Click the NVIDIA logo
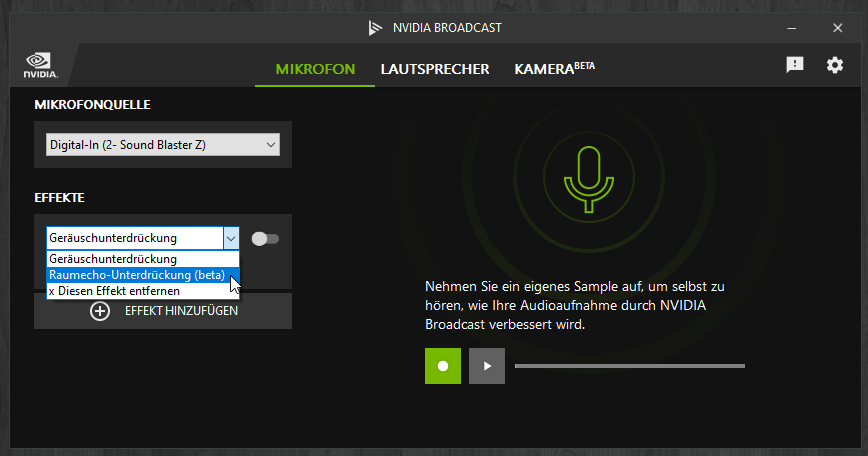Image resolution: width=868 pixels, height=456 pixels. (40, 65)
